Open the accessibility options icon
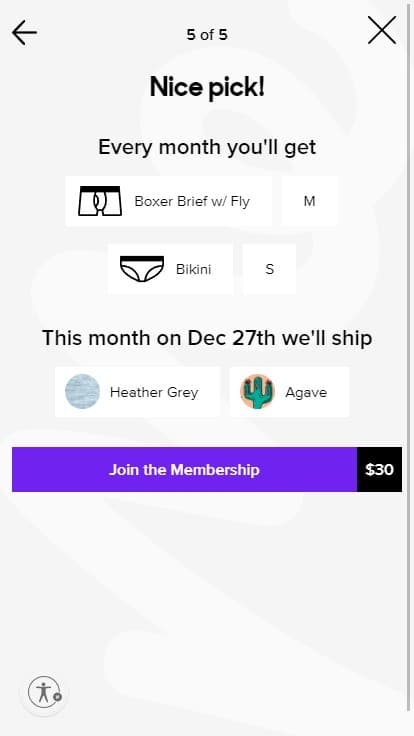This screenshot has width=414, height=736. 44,692
